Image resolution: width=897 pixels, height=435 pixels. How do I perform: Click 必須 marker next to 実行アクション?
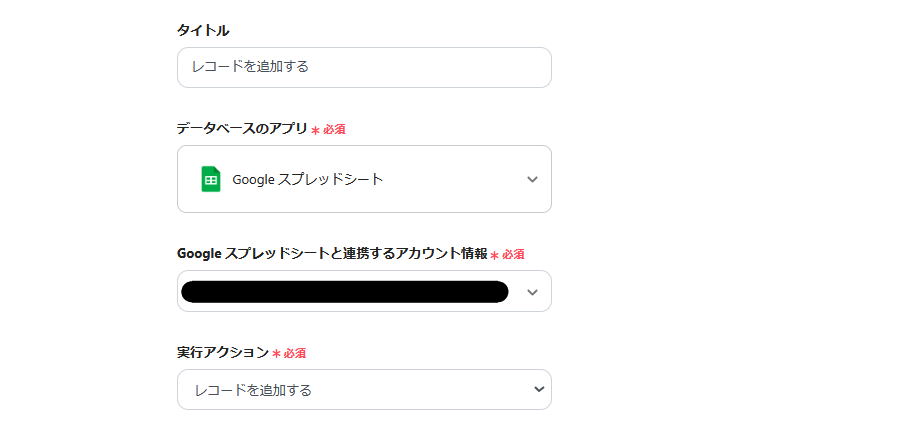pos(294,353)
